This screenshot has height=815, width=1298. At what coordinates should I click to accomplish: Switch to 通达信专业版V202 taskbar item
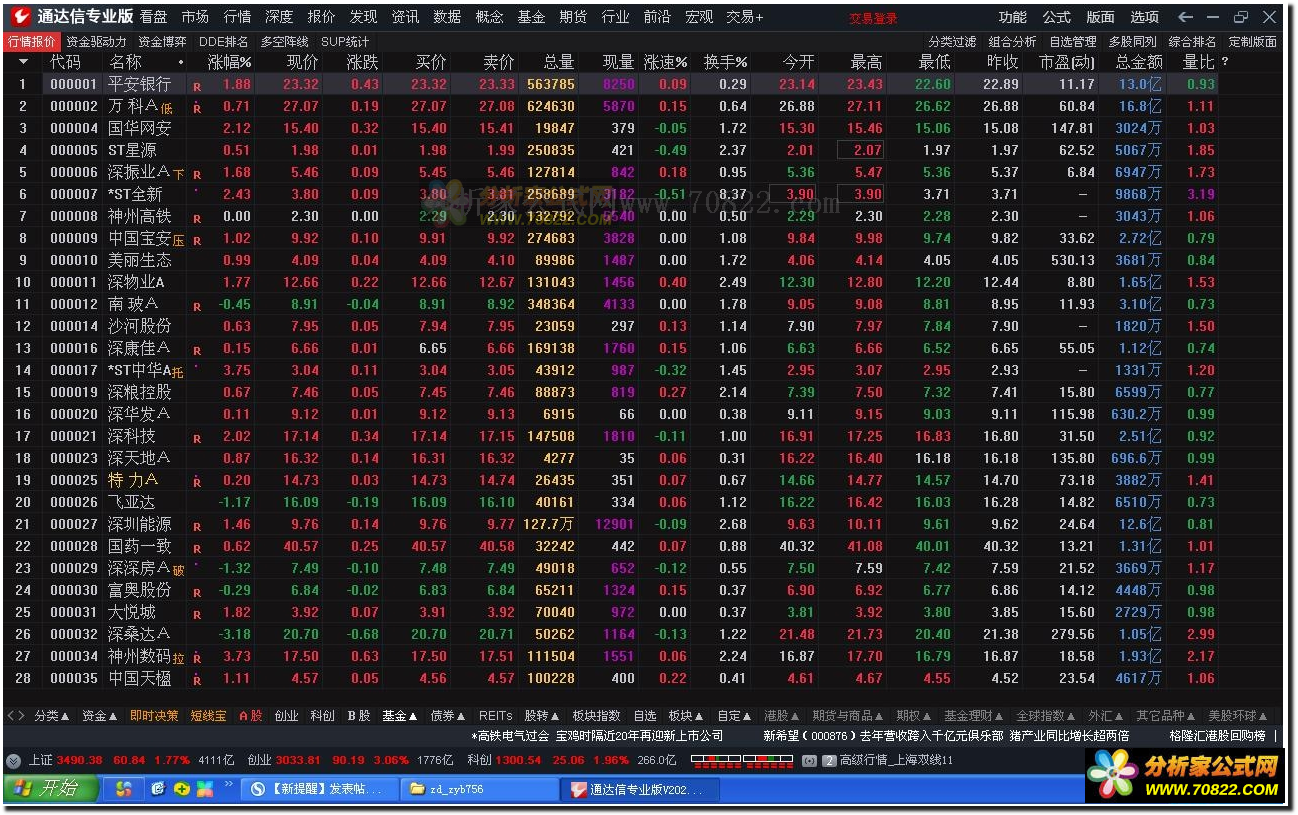[x=639, y=789]
